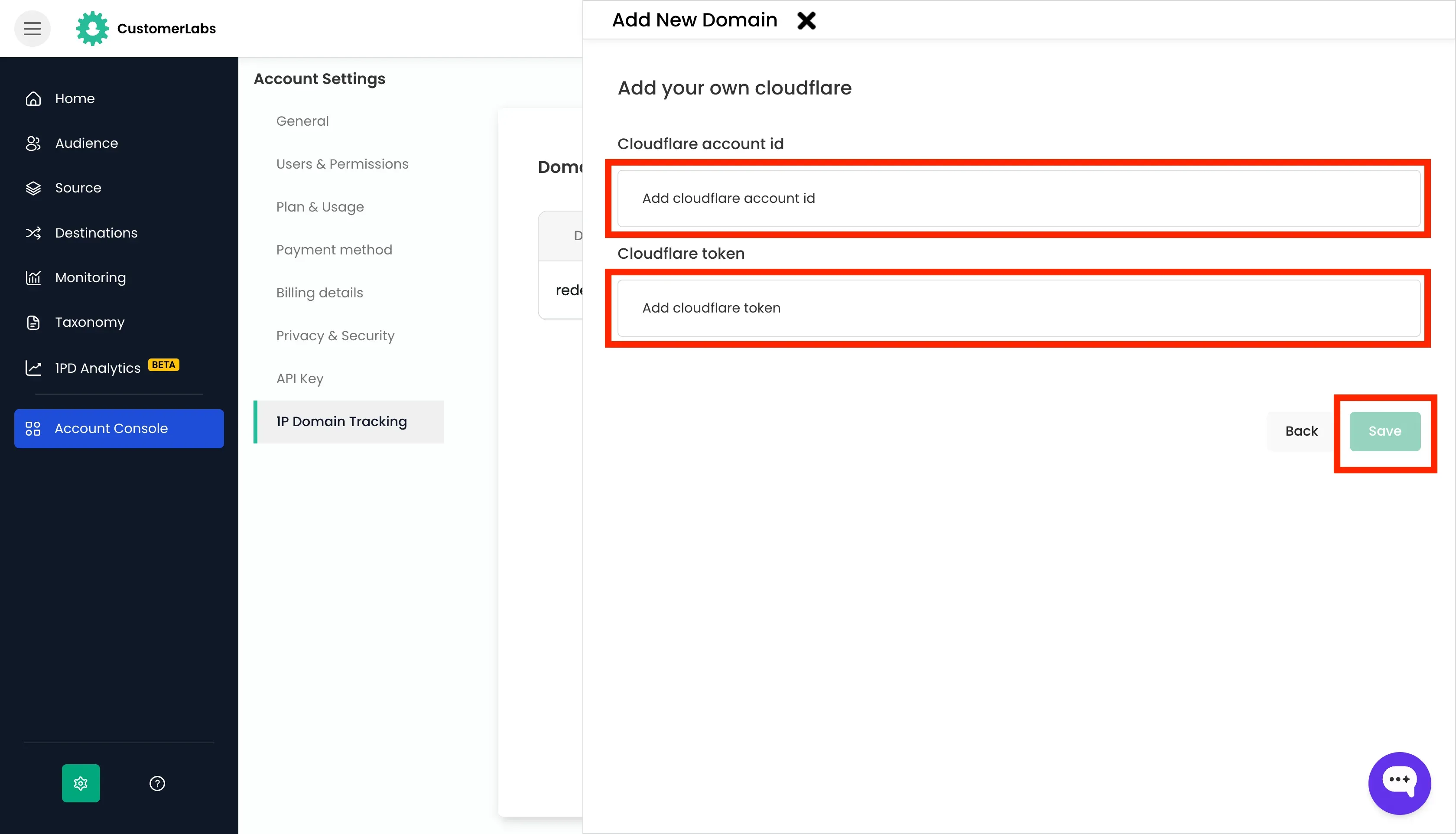
Task: Open Source section
Action: coord(78,188)
